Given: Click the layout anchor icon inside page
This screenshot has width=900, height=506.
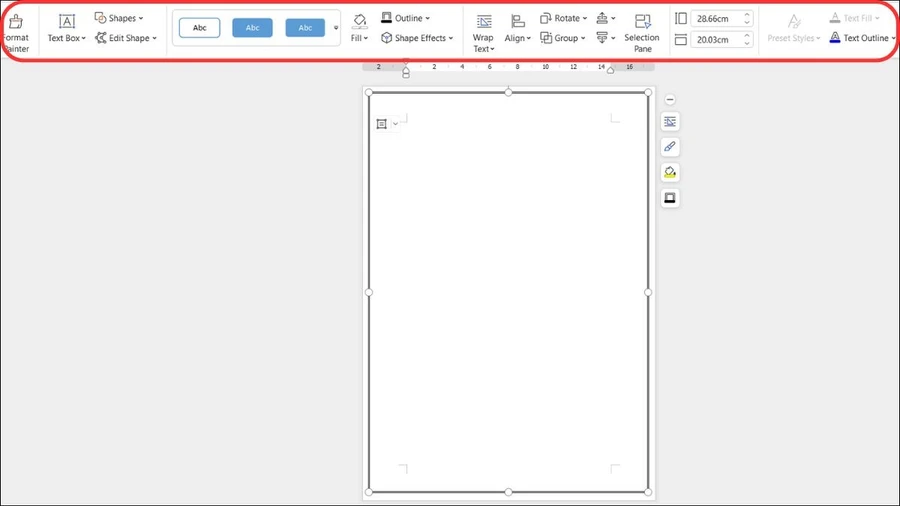Looking at the screenshot, I should (381, 124).
